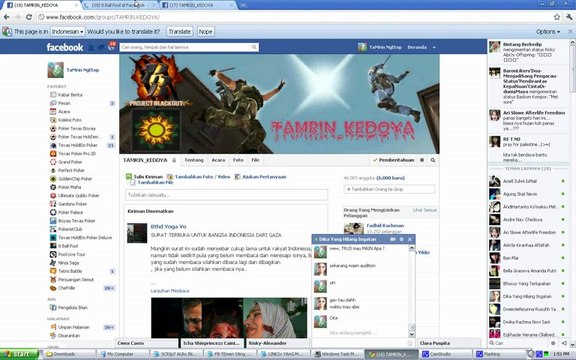Viewport: 576px width, 360px height.
Task: Reload the page with refresh icon
Action: point(29,17)
